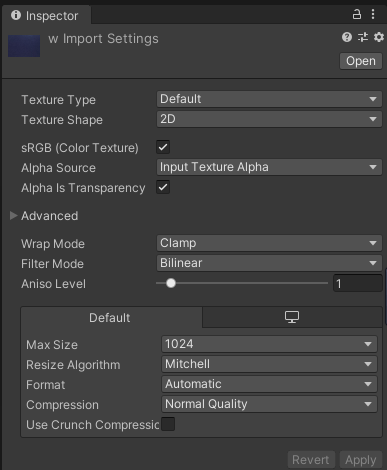Click the Inspector info icon
The width and height of the screenshot is (387, 470).
pyautogui.click(x=16, y=15)
